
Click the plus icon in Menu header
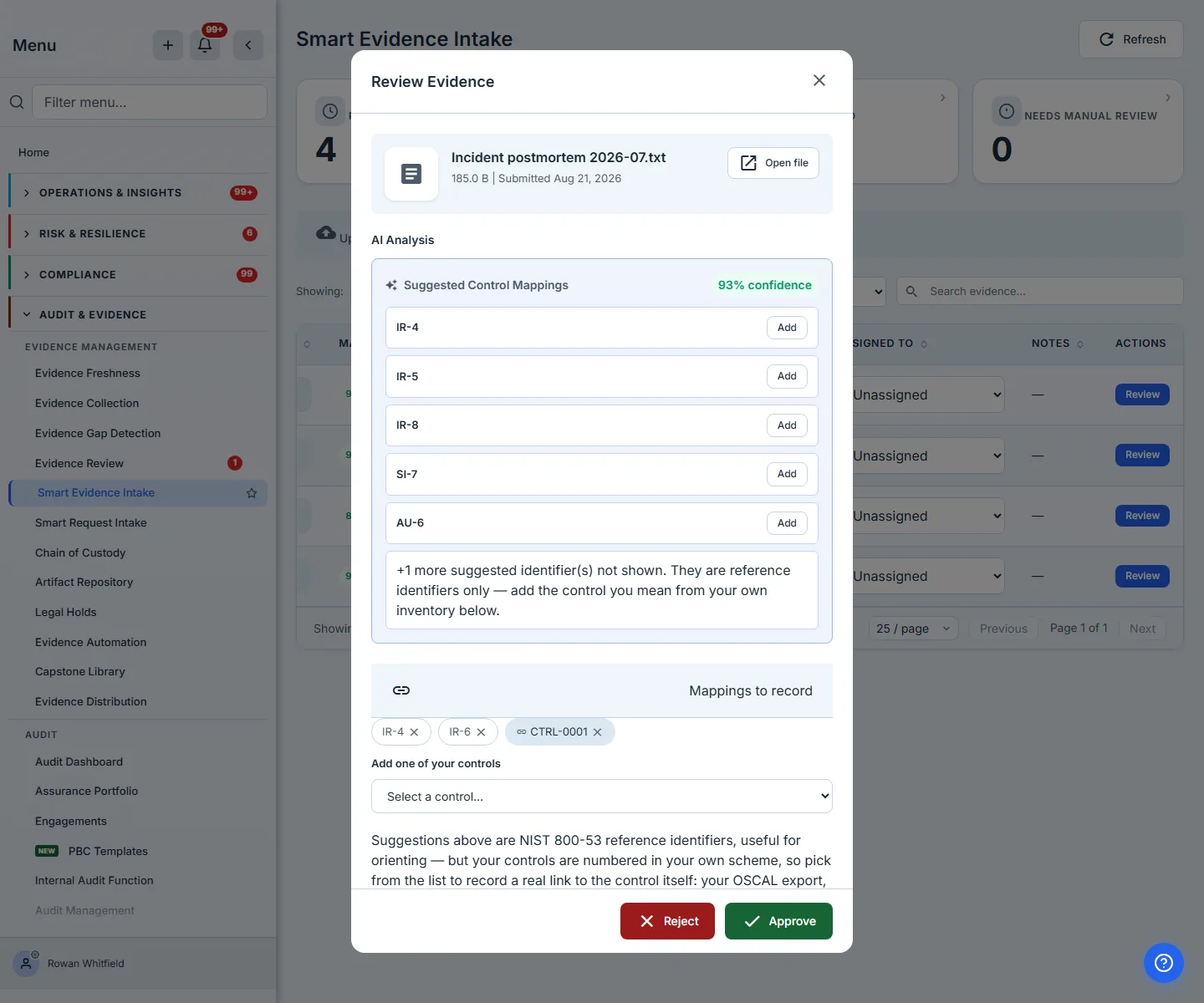[168, 45]
